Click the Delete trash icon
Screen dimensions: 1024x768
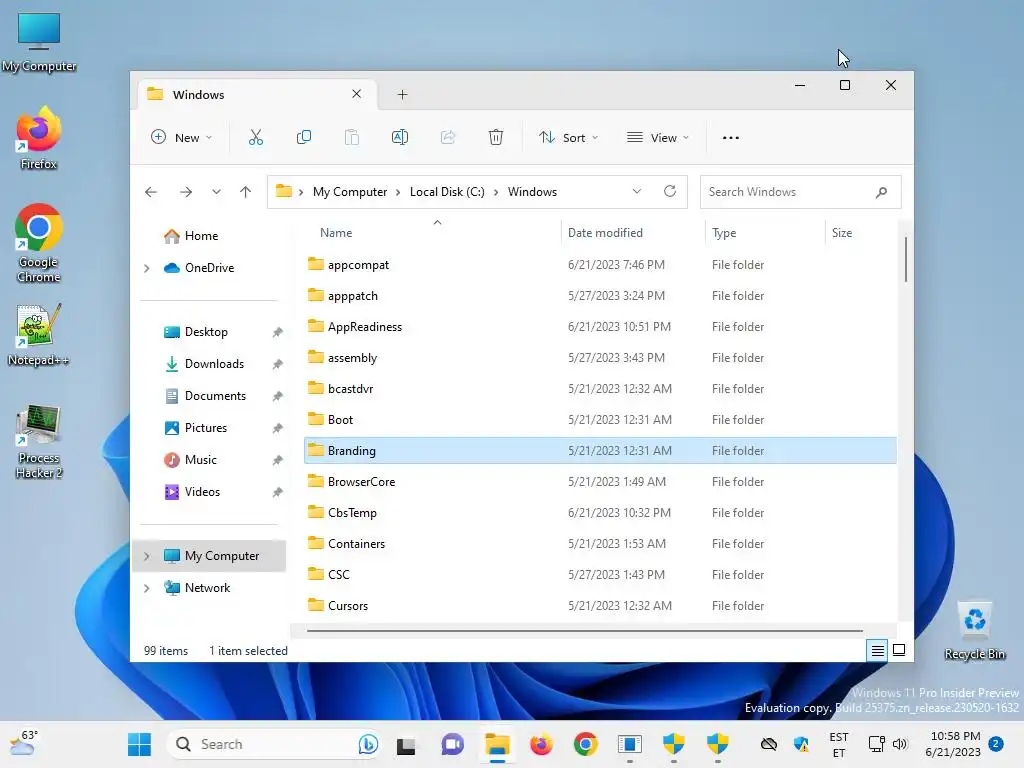496,137
